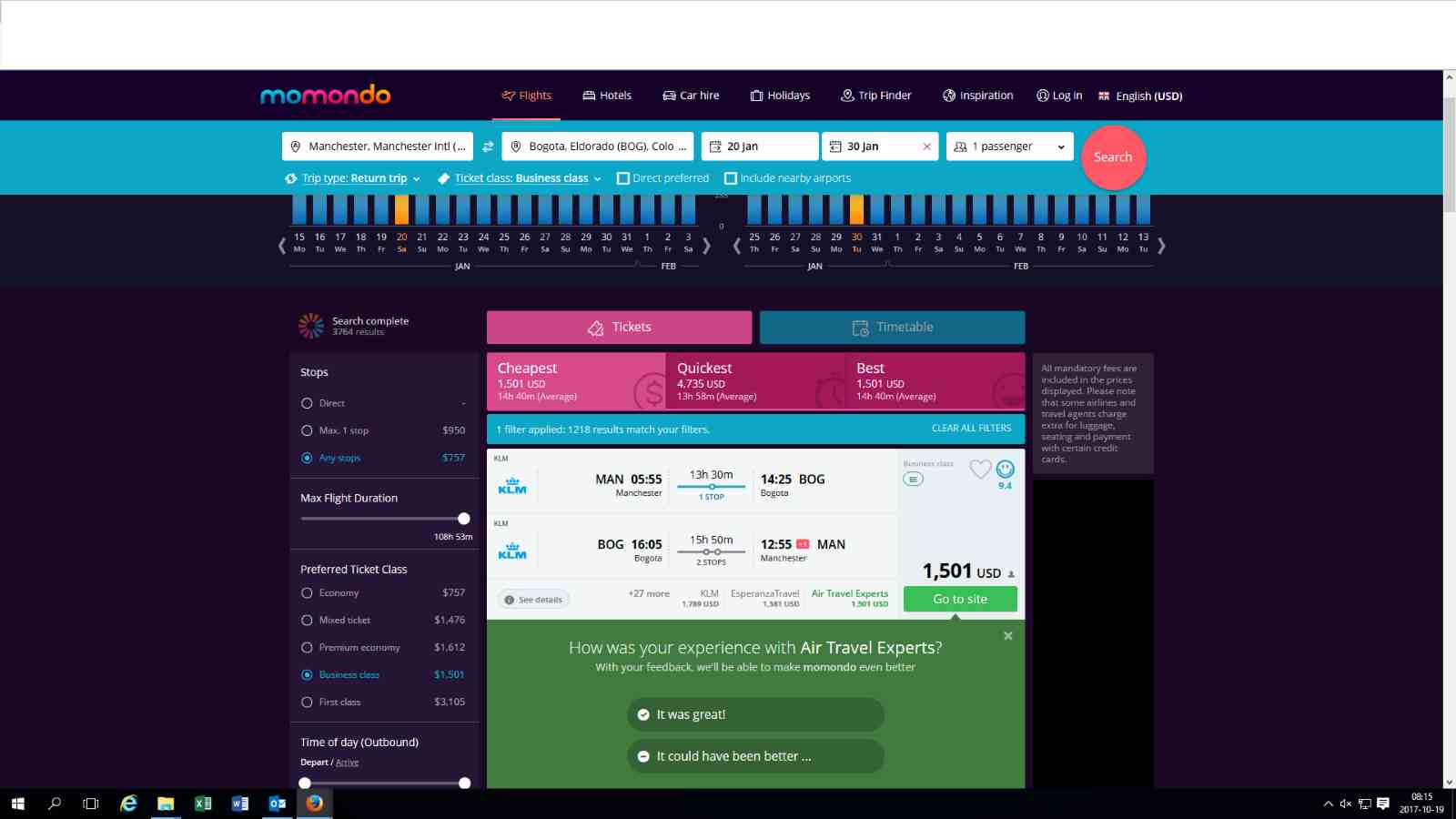Click the smiley rating icon 9.4
The width and height of the screenshot is (1456, 819).
(1005, 470)
